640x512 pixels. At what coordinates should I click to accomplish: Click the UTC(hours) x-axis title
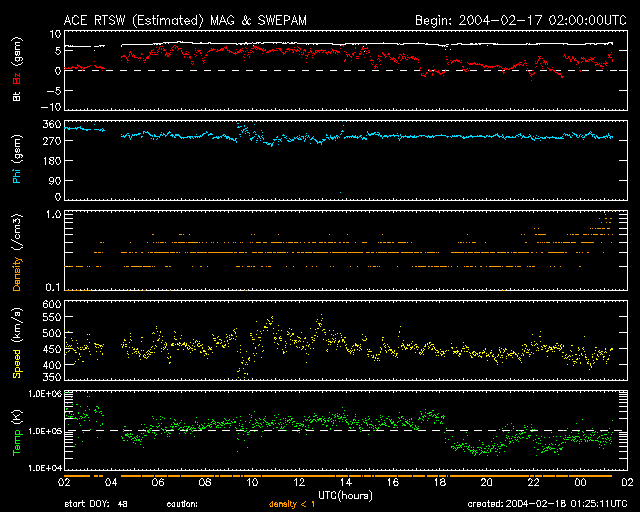coord(346,494)
